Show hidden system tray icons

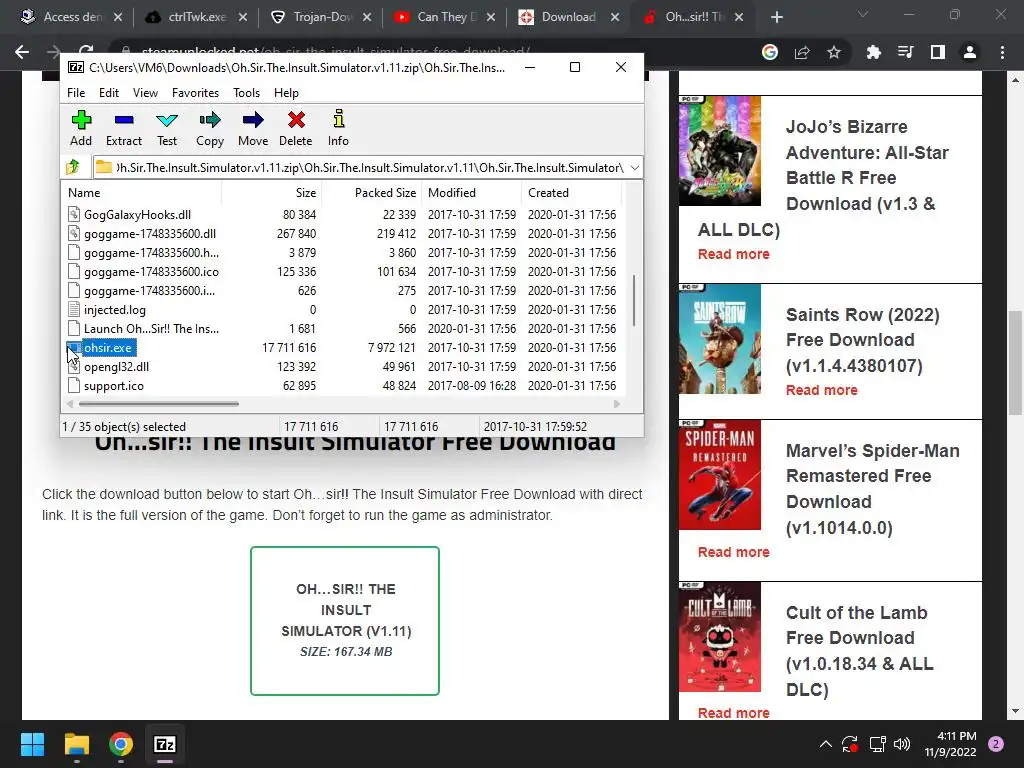825,744
